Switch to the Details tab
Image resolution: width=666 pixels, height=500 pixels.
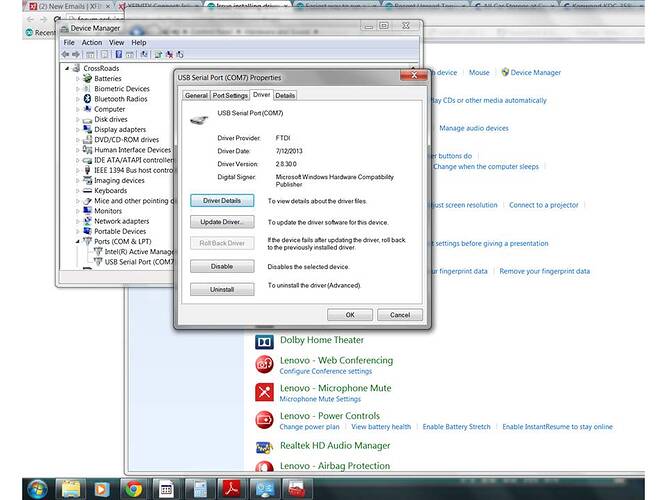point(285,96)
